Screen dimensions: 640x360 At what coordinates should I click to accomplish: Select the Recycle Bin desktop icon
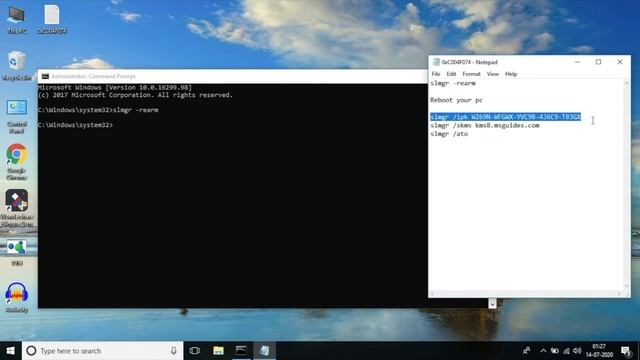(16, 65)
